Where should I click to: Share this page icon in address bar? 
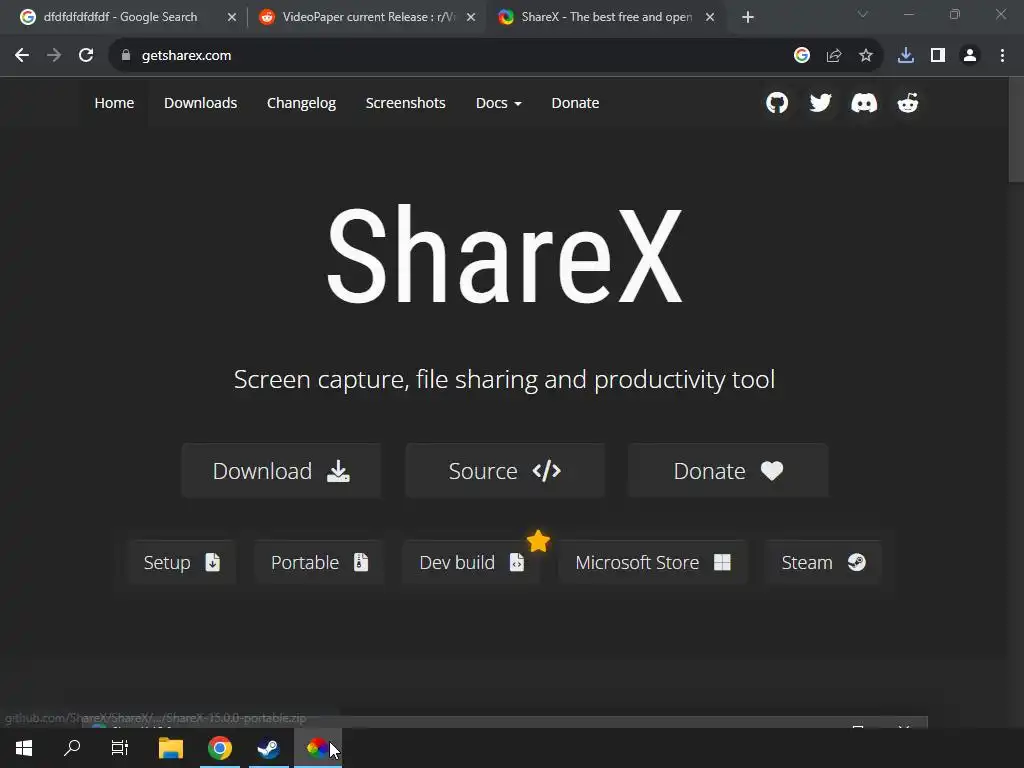(834, 56)
